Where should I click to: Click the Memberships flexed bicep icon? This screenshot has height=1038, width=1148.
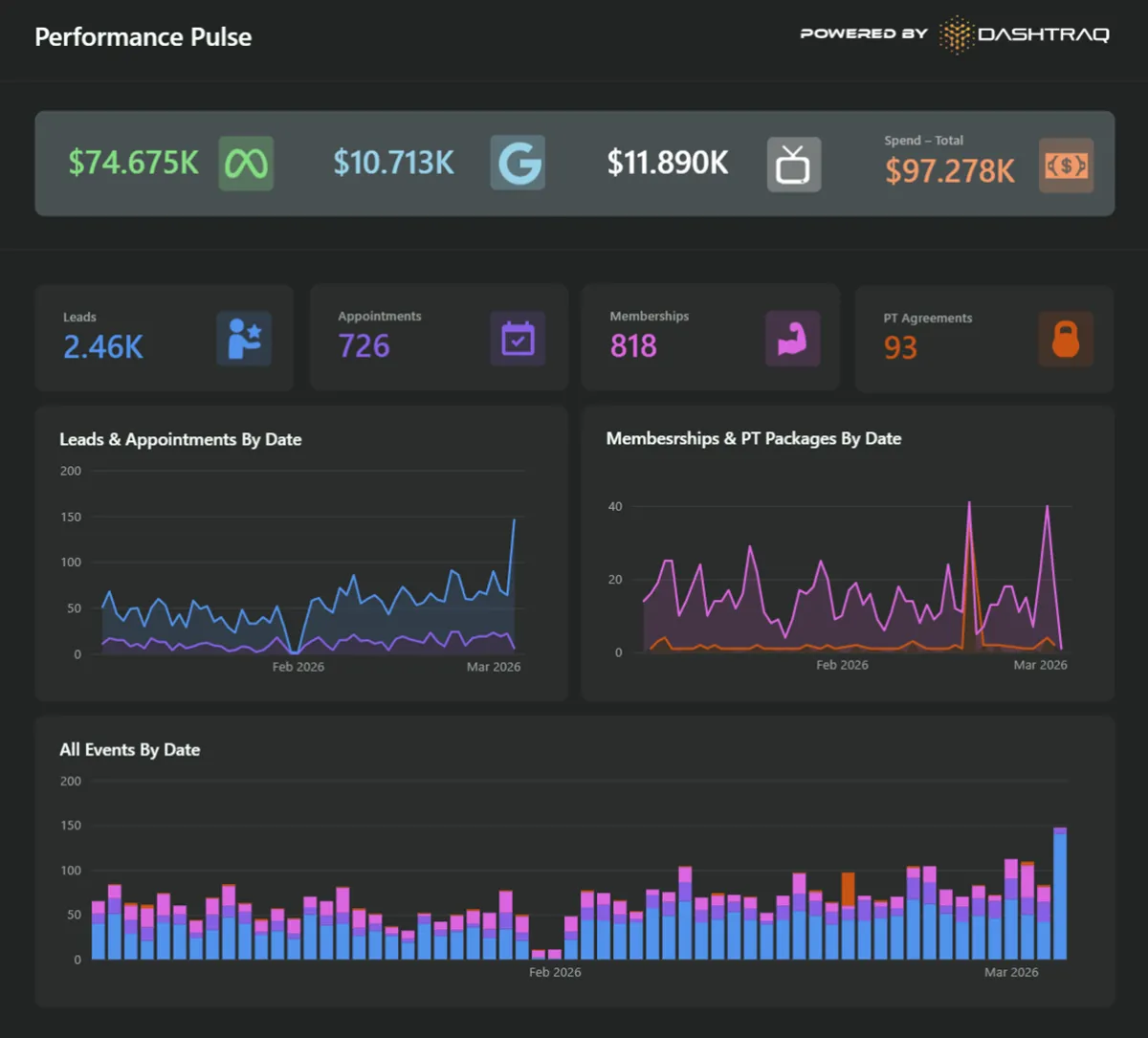pos(792,339)
